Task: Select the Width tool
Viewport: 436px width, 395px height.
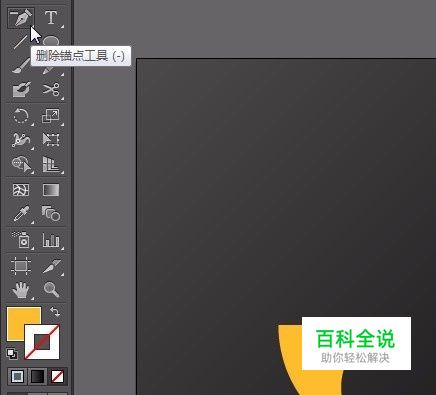Action: pos(21,140)
